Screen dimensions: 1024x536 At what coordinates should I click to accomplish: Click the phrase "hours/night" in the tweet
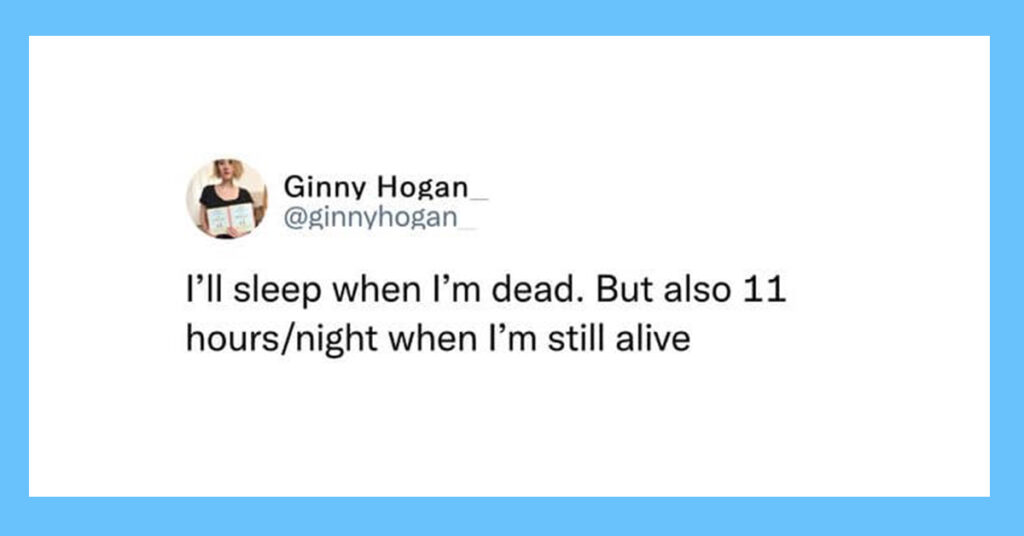point(281,339)
